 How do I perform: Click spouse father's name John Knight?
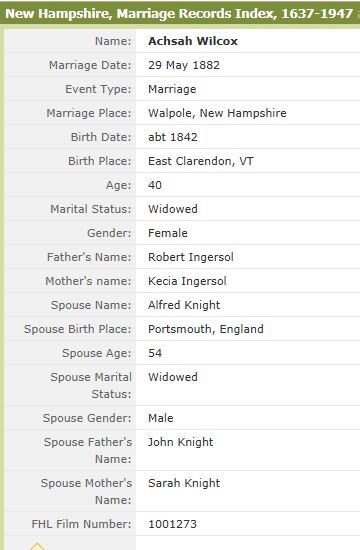pos(180,442)
